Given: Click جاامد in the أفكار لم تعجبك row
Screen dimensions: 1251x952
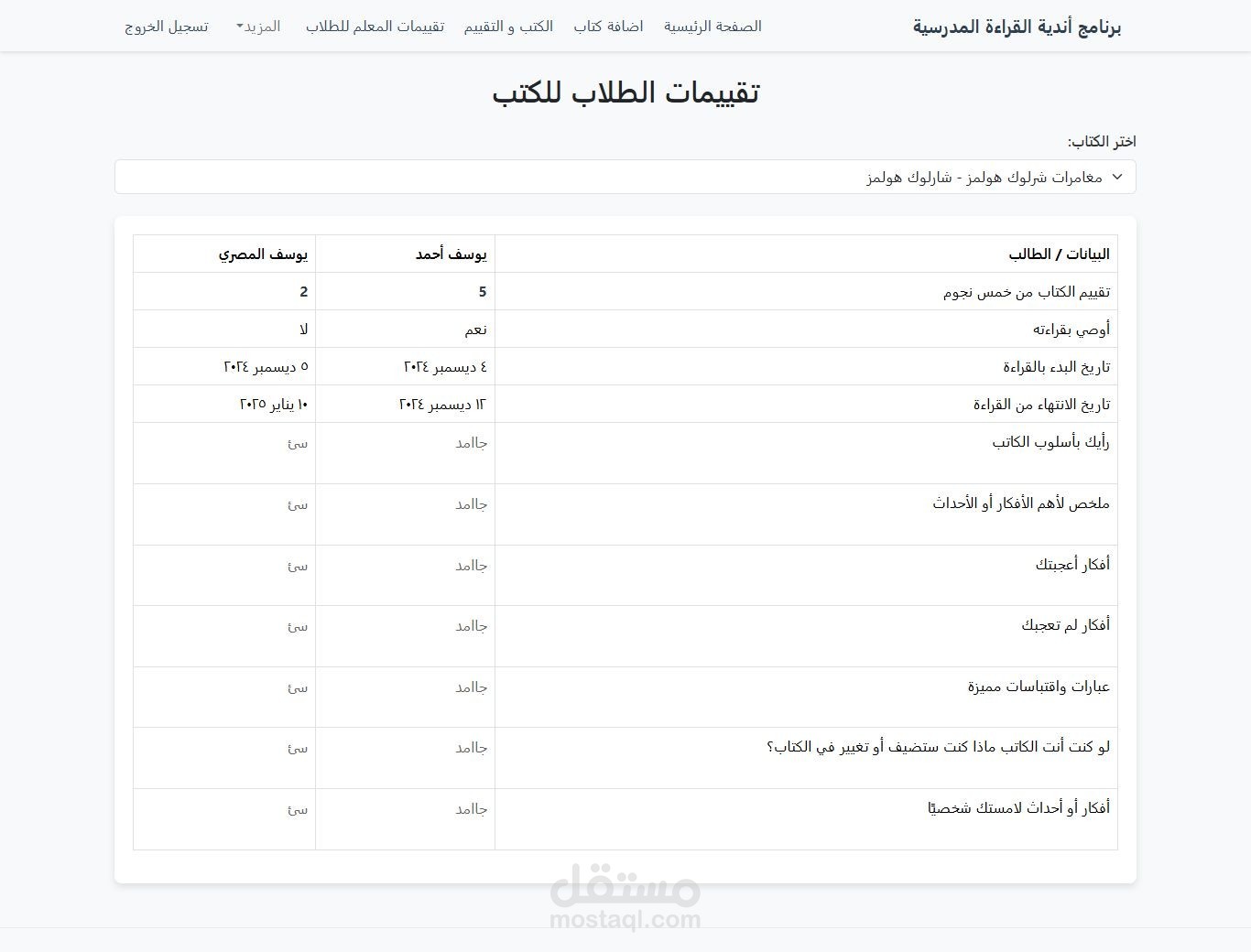Looking at the screenshot, I should click(x=472, y=626).
